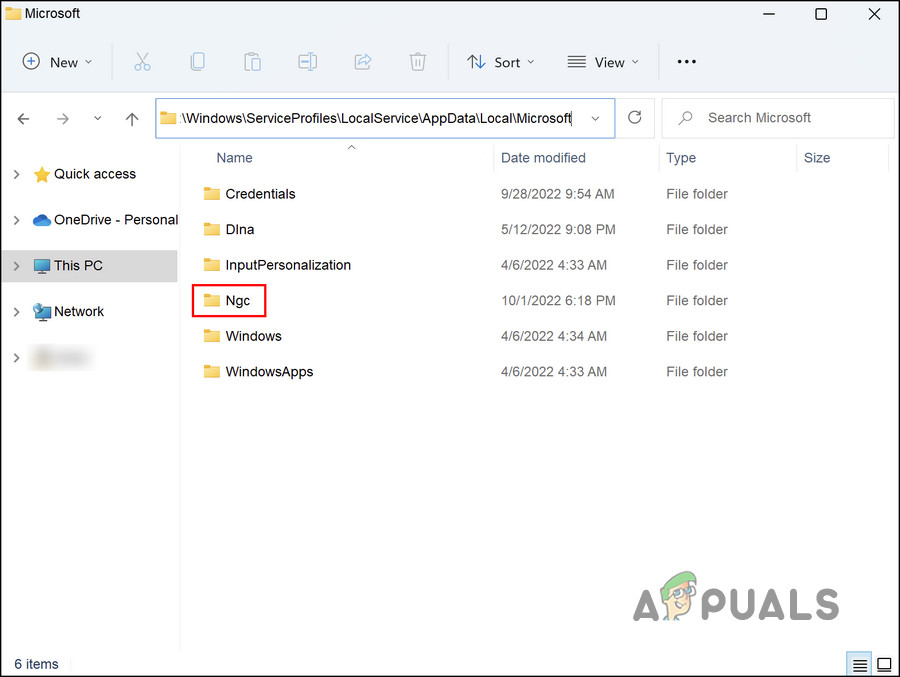
Task: Click the Delete trash can icon
Action: 417,61
